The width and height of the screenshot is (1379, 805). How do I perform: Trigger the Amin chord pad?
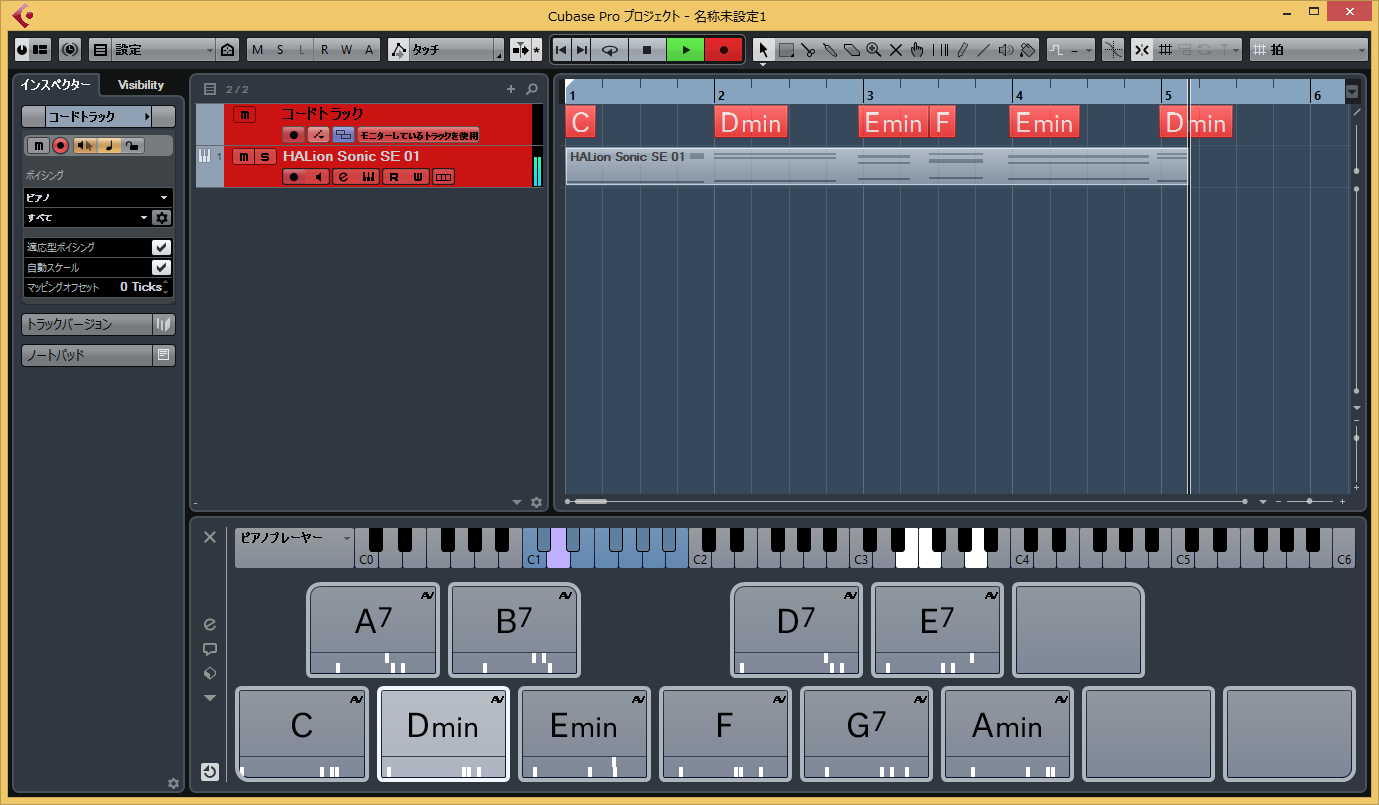coord(1007,734)
